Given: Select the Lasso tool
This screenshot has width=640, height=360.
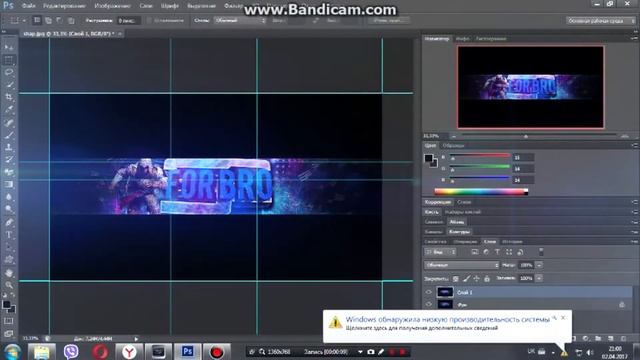Looking at the screenshot, I should click(9, 73).
